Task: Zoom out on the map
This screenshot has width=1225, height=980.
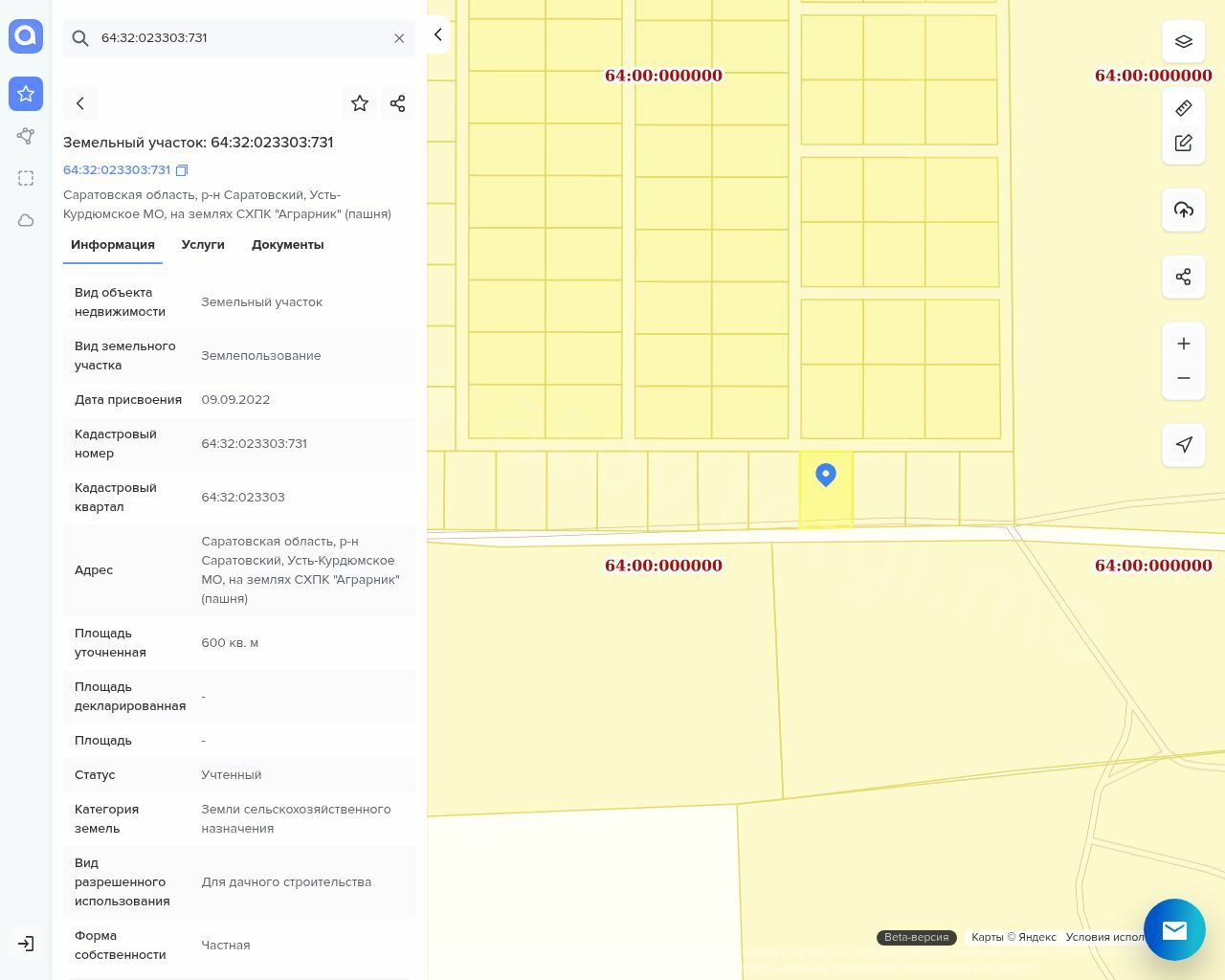Action: [1184, 378]
